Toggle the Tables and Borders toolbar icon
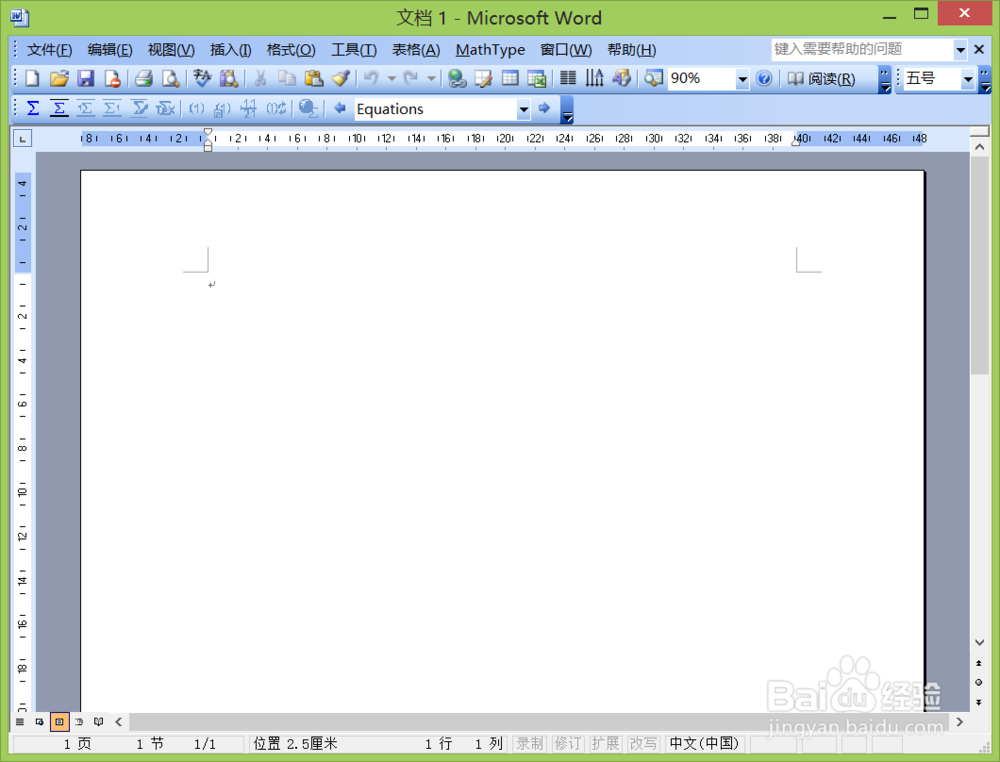 pos(483,78)
